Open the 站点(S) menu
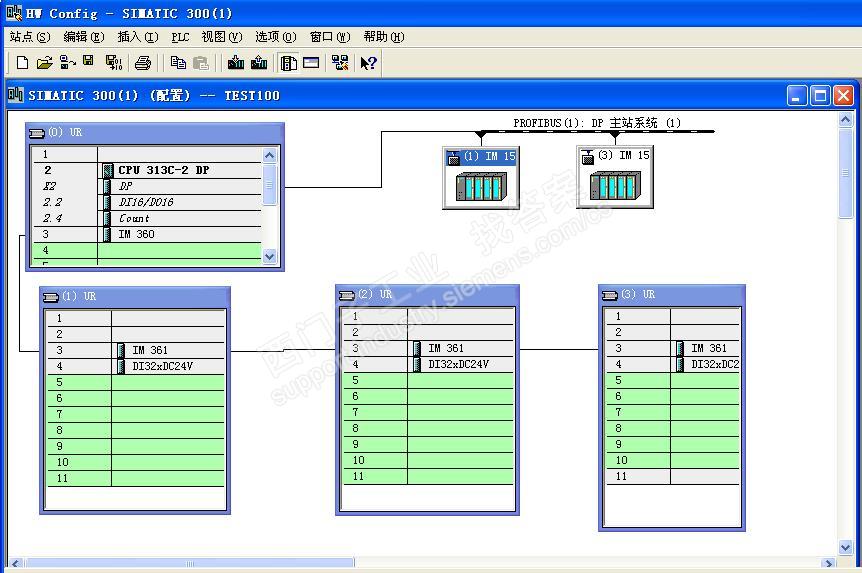This screenshot has width=862, height=573. click(30, 37)
